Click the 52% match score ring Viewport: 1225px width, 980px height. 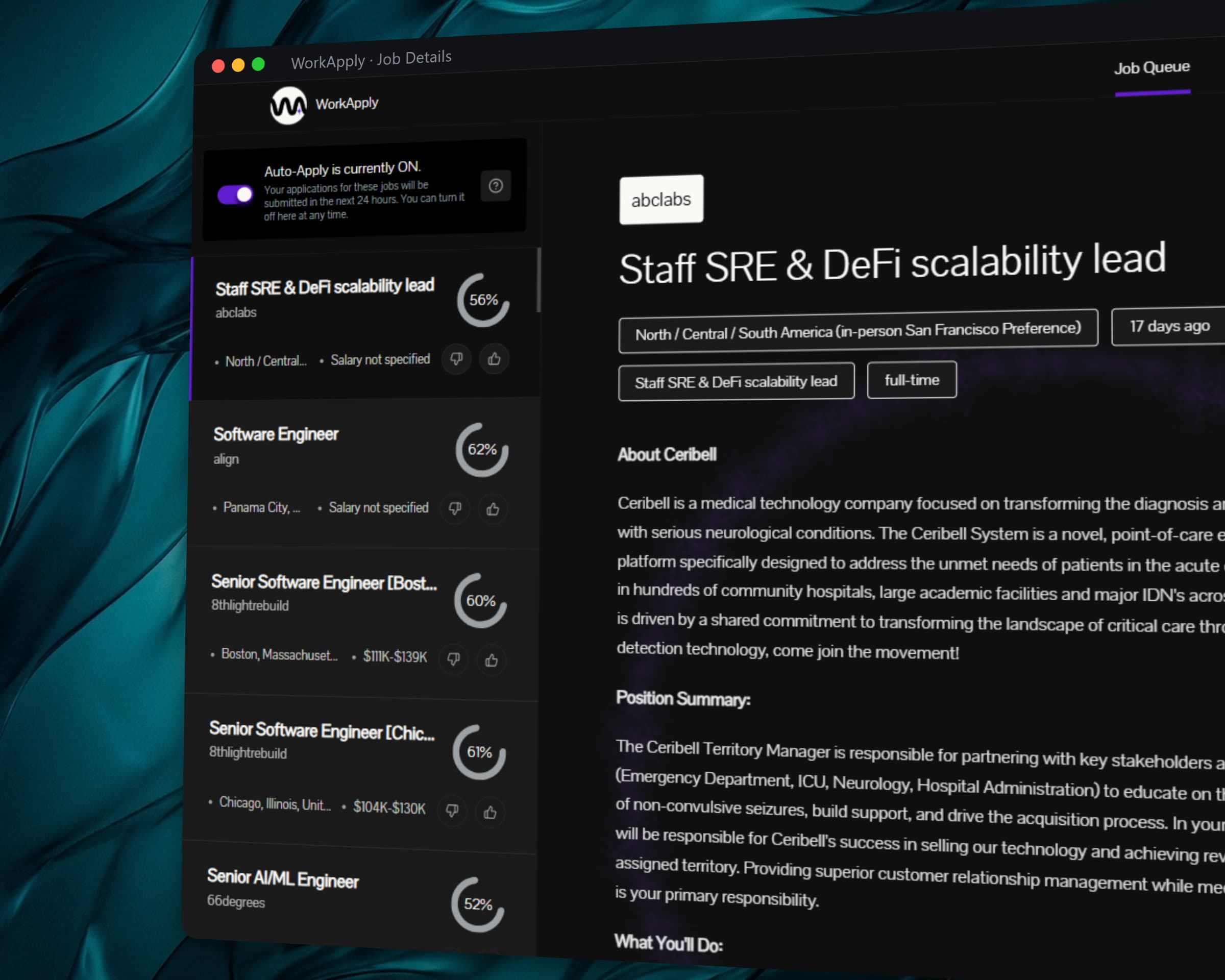pyautogui.click(x=477, y=904)
